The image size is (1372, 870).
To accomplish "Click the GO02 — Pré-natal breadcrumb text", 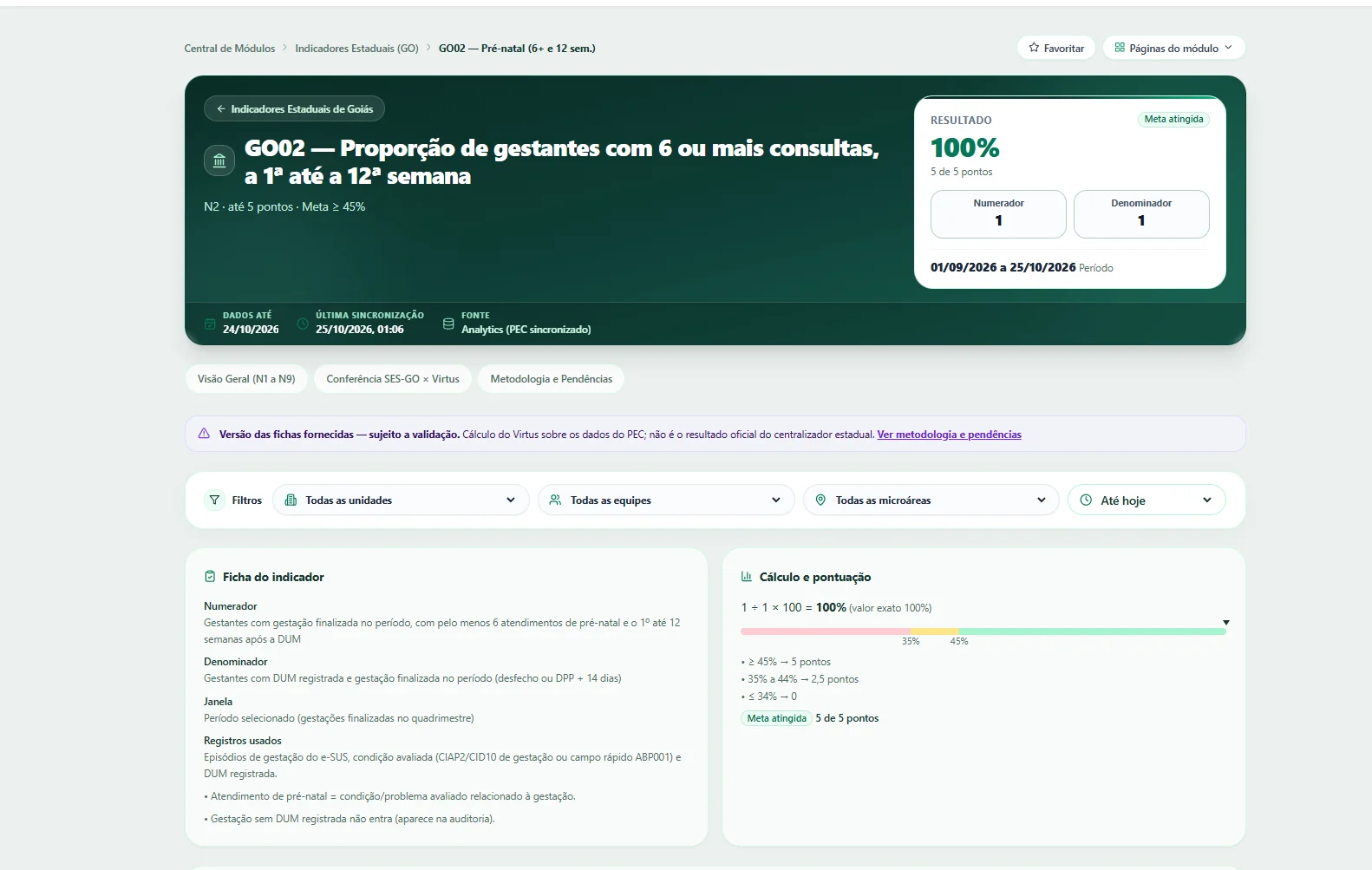I will click(517, 49).
